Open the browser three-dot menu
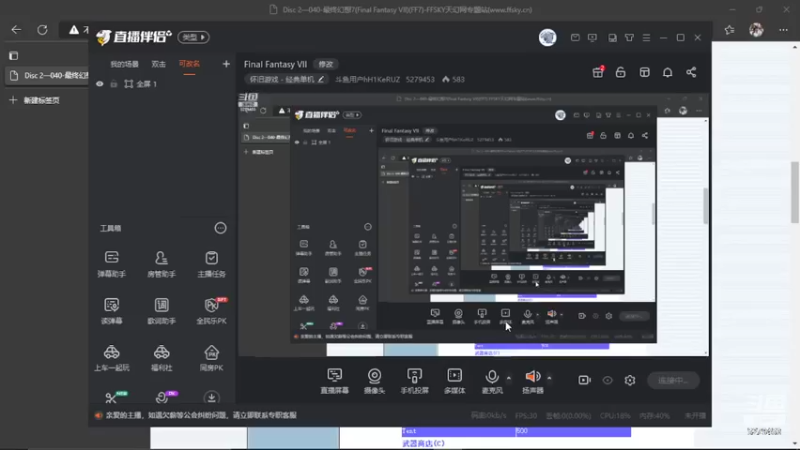The image size is (800, 450). [783, 30]
